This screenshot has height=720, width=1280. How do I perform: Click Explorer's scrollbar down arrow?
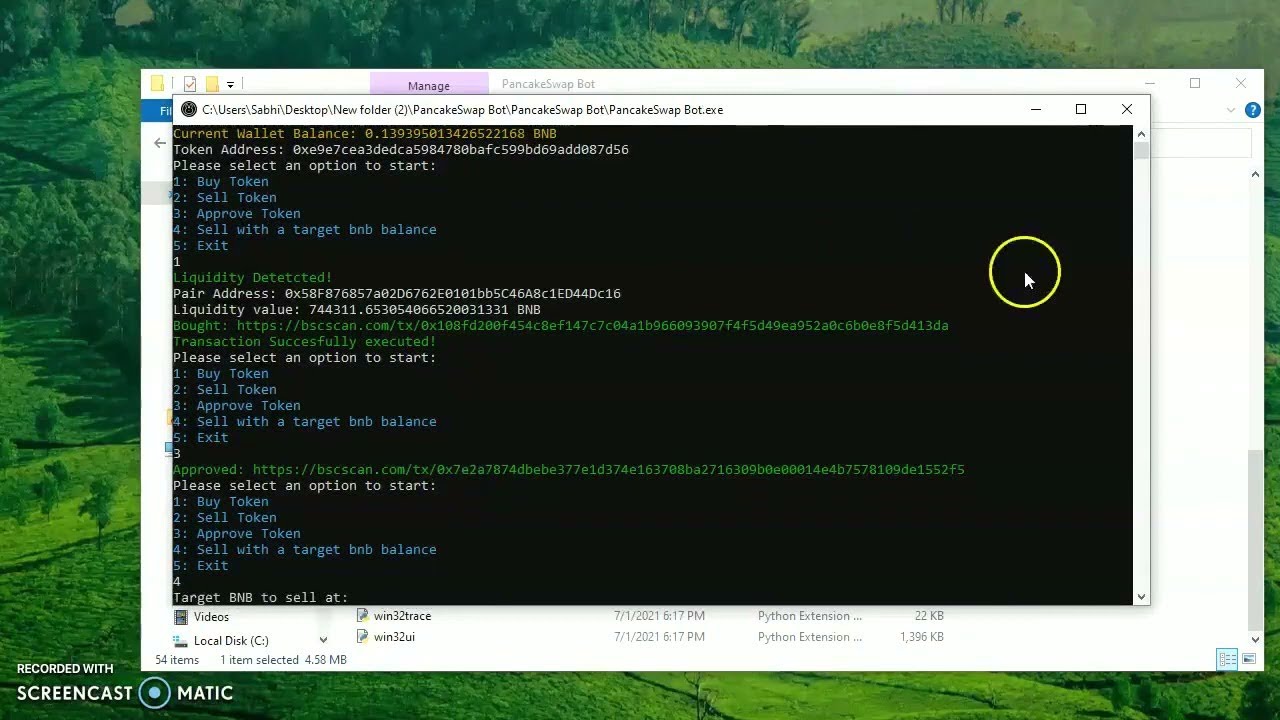1256,640
